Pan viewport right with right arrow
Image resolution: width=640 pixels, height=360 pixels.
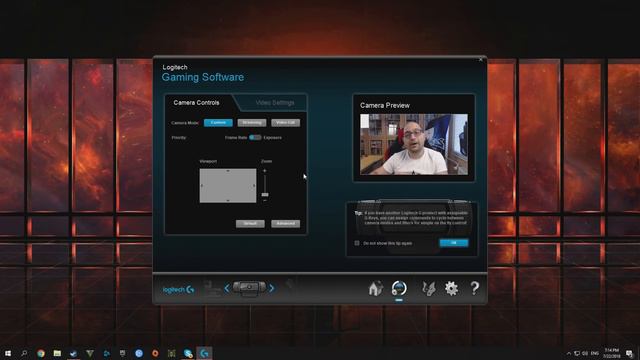click(x=254, y=186)
